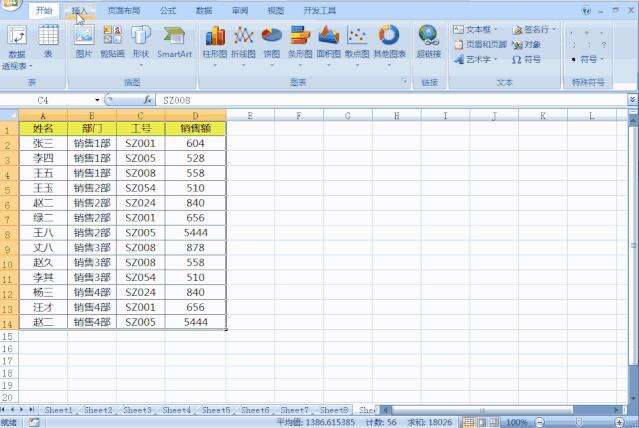Click the Header and Footer (页眉和页脚) button
The height and width of the screenshot is (428, 639).
tap(480, 45)
